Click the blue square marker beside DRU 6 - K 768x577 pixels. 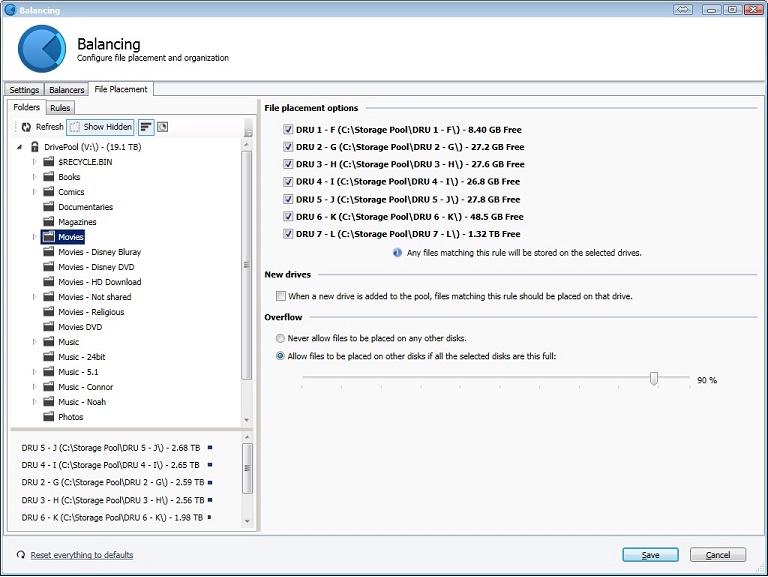coord(209,517)
